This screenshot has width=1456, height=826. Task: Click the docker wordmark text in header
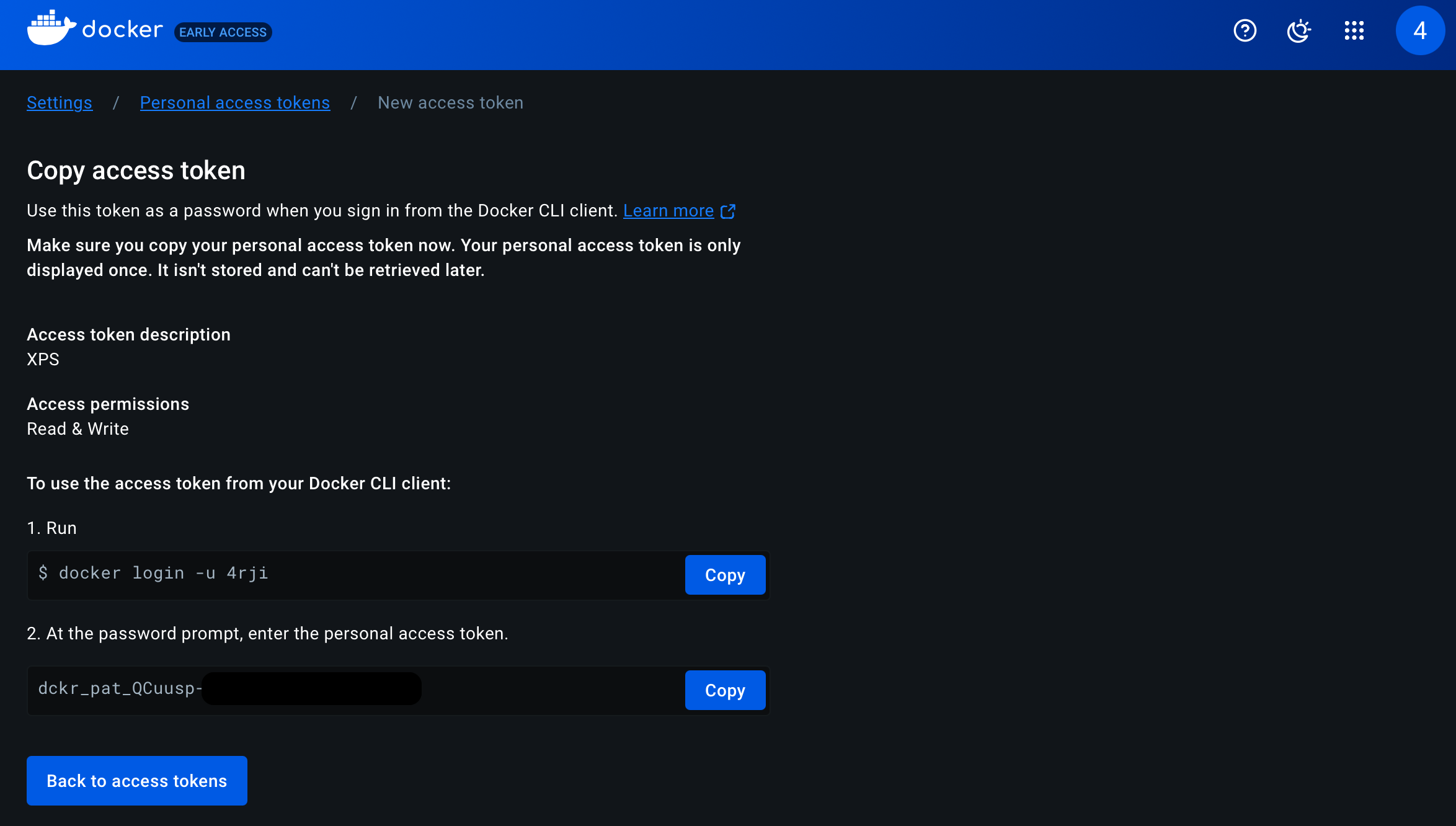tap(122, 30)
